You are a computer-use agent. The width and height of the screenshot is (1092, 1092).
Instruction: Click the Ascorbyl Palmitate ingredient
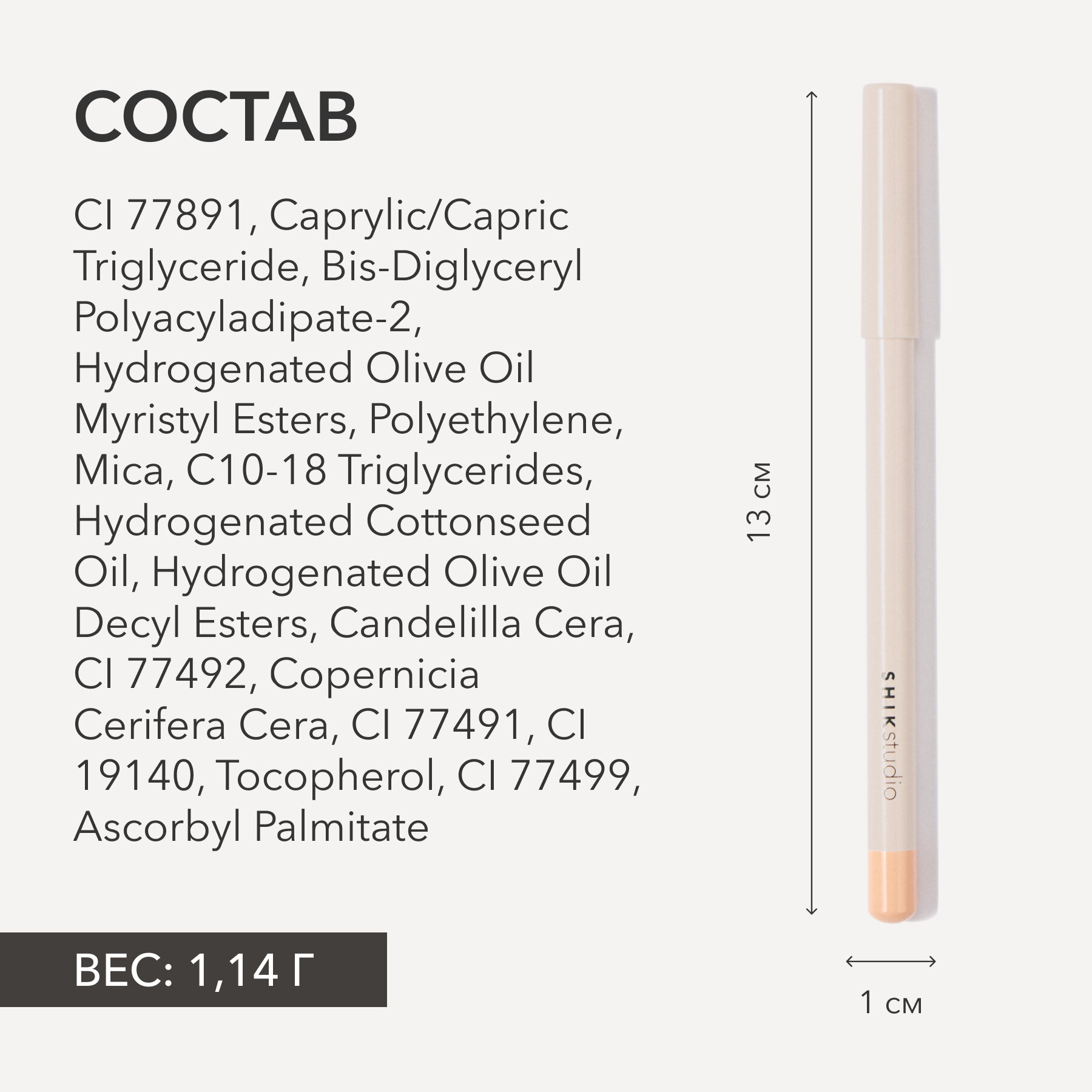pyautogui.click(x=251, y=827)
